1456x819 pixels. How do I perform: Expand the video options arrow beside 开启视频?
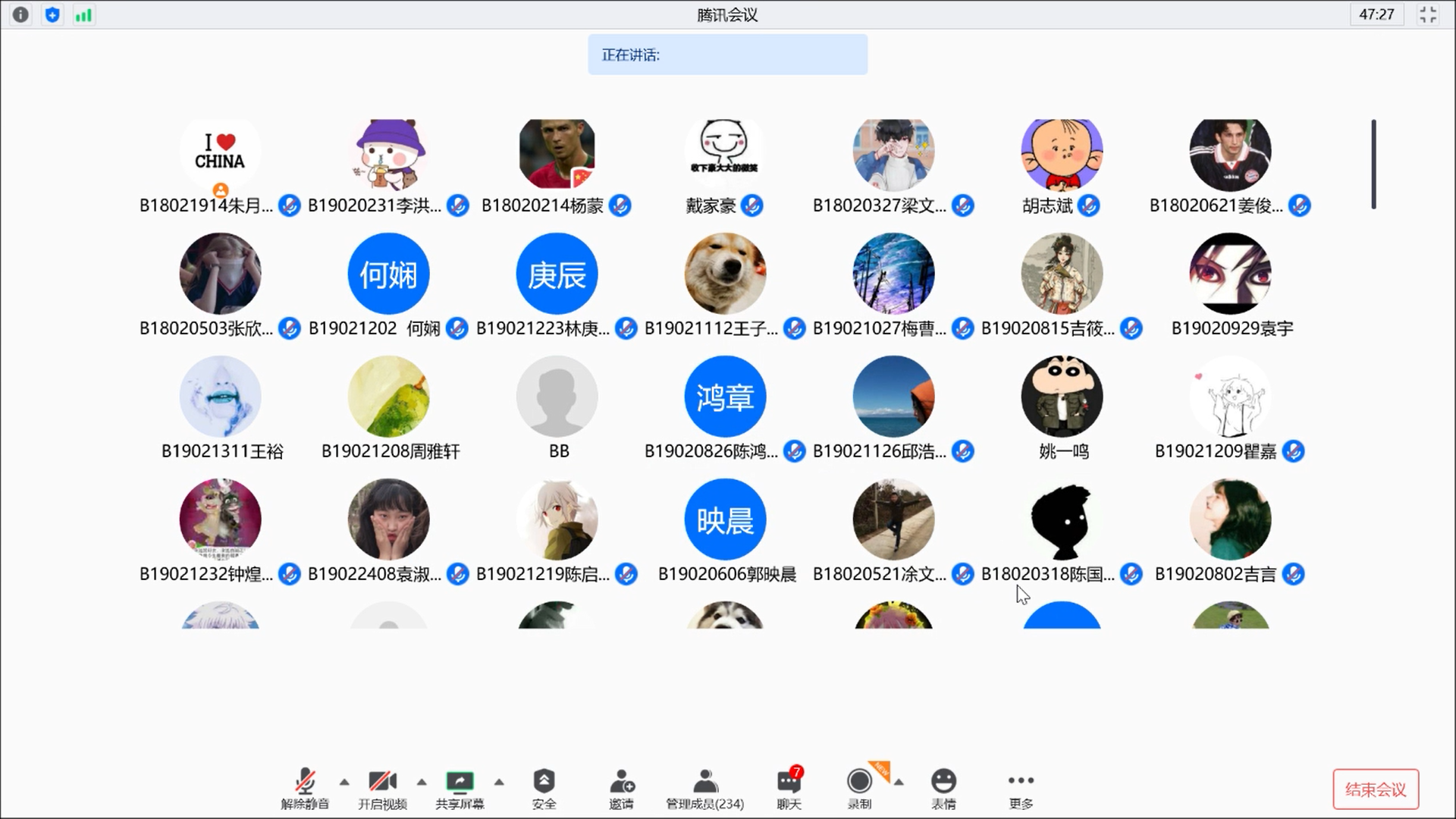coord(422,782)
